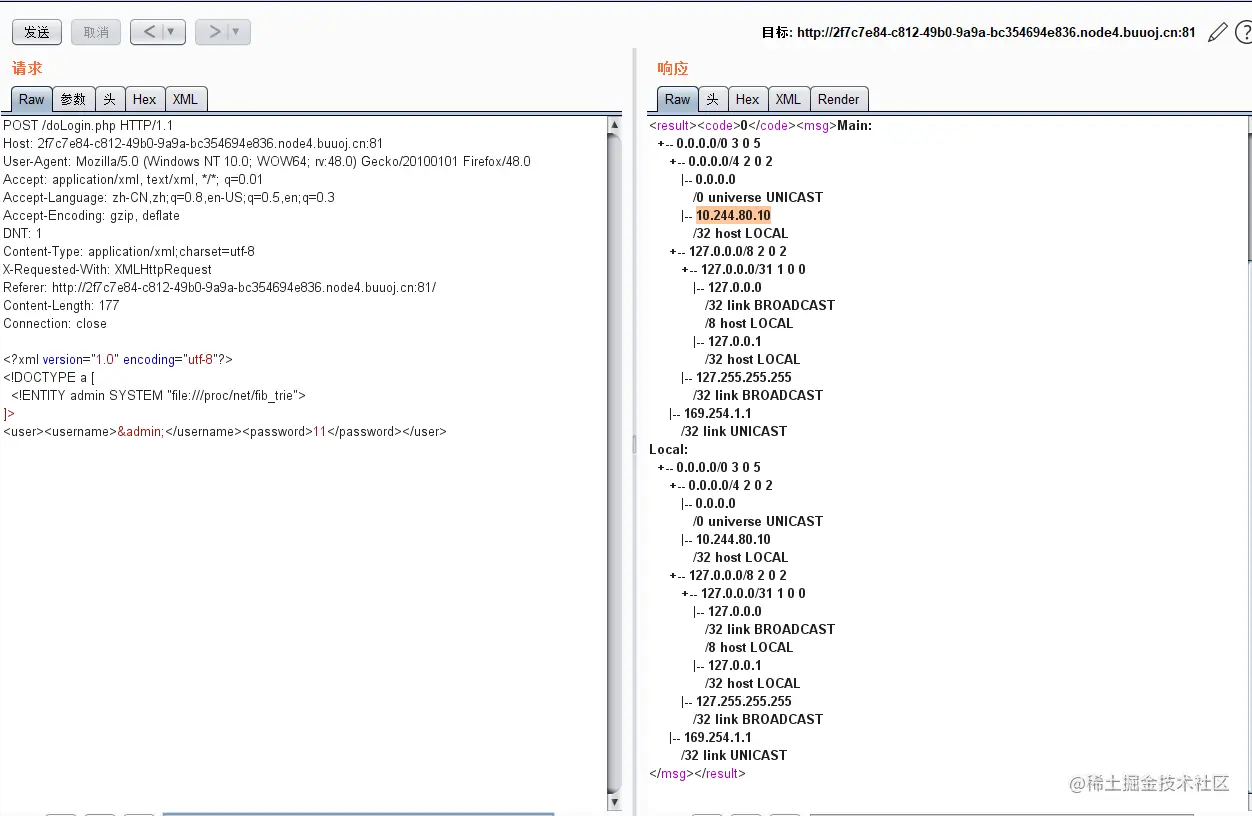
Task: Click the 'Referer:' header line
Action: pos(220,287)
